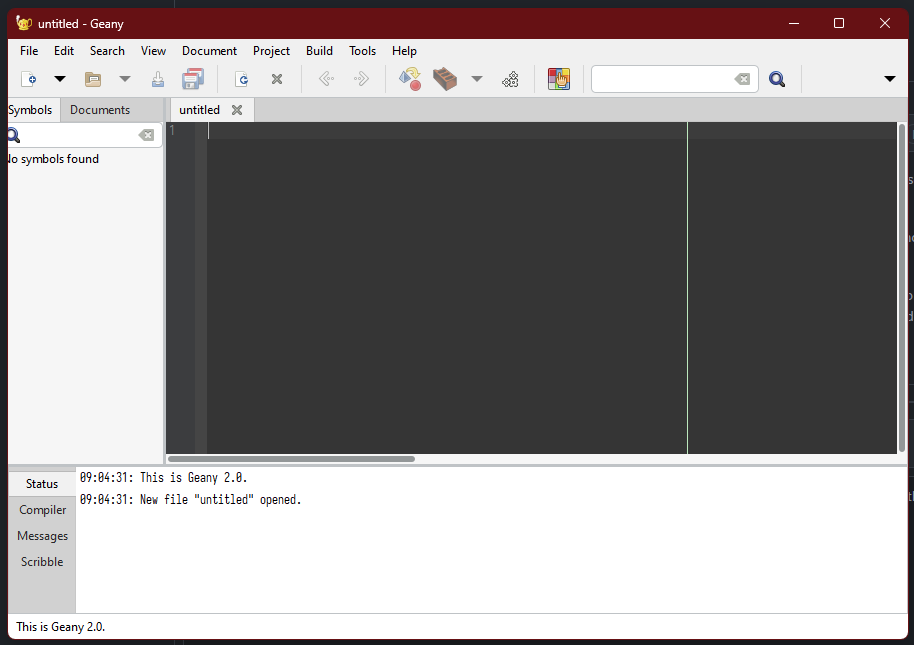This screenshot has width=914, height=645.
Task: Reload the current file from disk
Action: pos(241,78)
